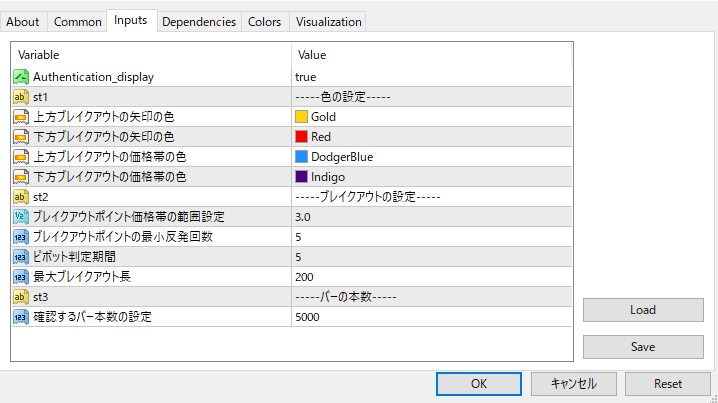This screenshot has height=403, width=718.
Task: Select the Authentication_display true value
Action: [306, 77]
